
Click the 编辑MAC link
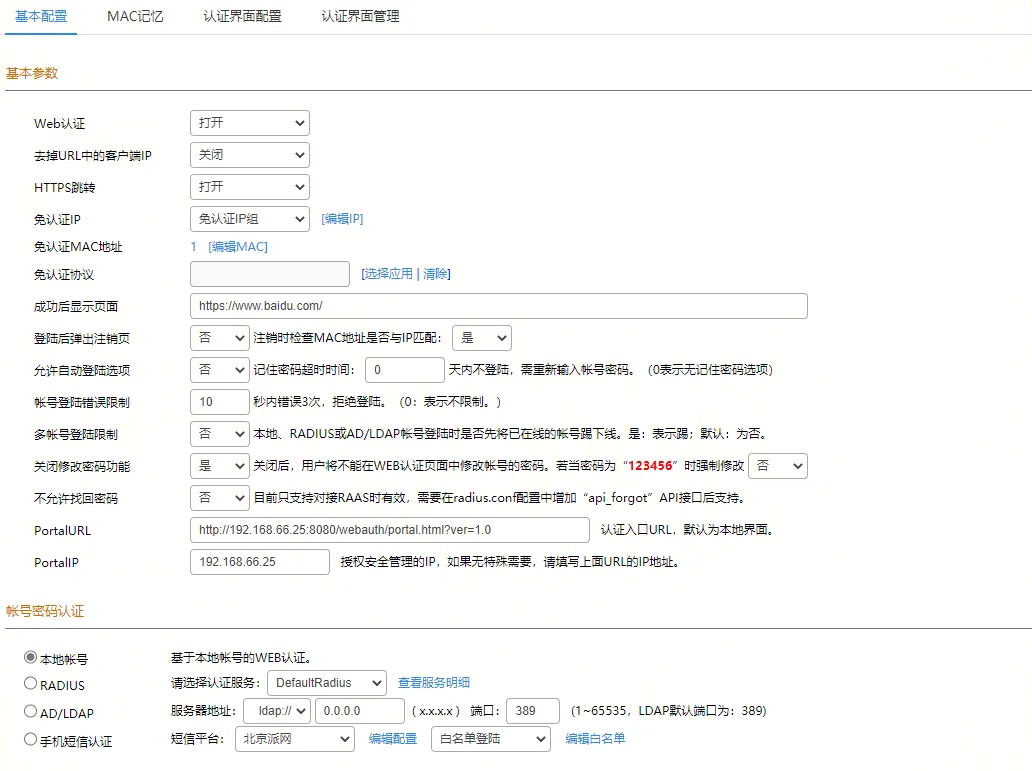coord(238,247)
